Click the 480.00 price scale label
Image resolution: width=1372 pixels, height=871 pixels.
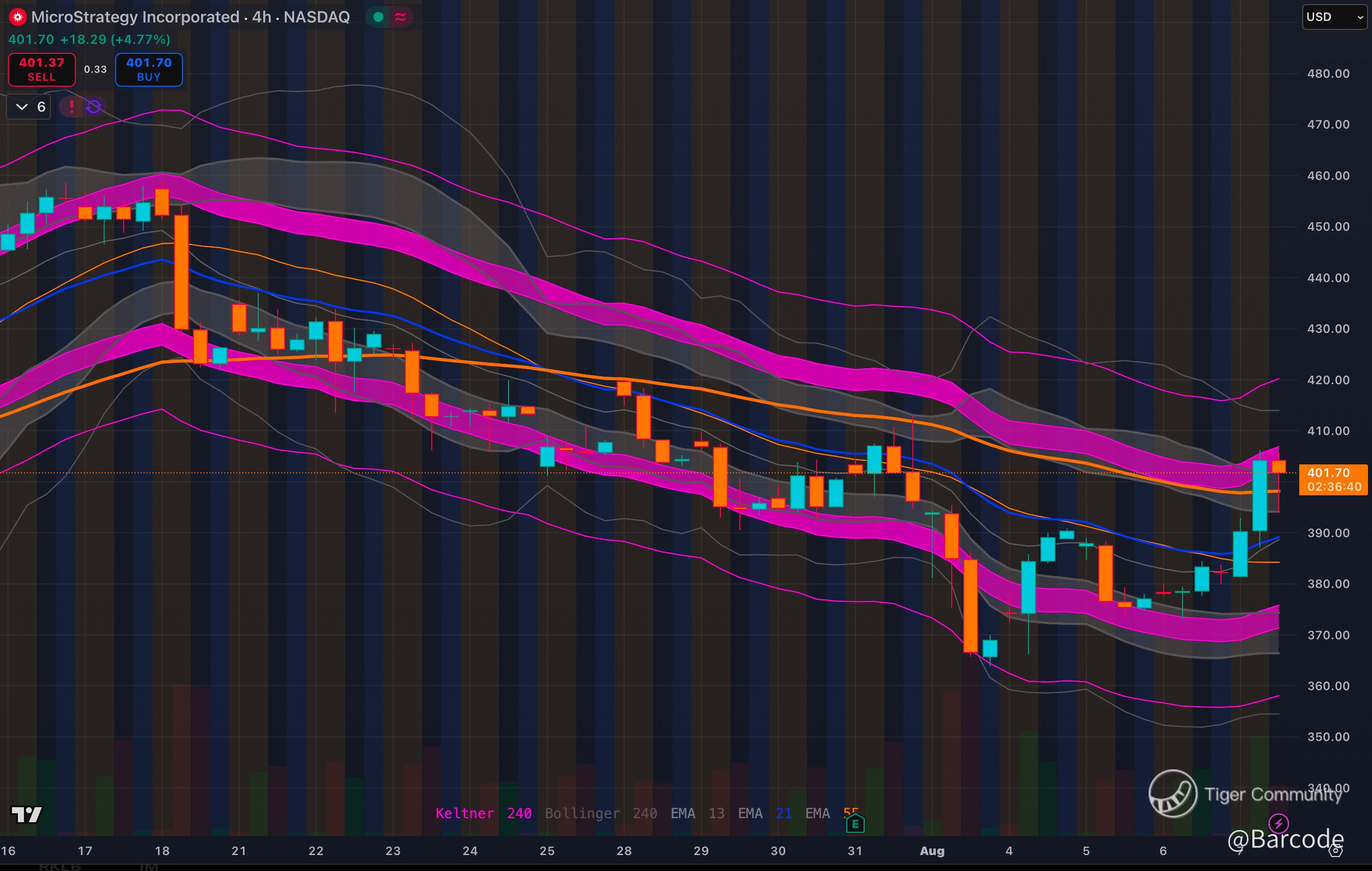[x=1328, y=73]
